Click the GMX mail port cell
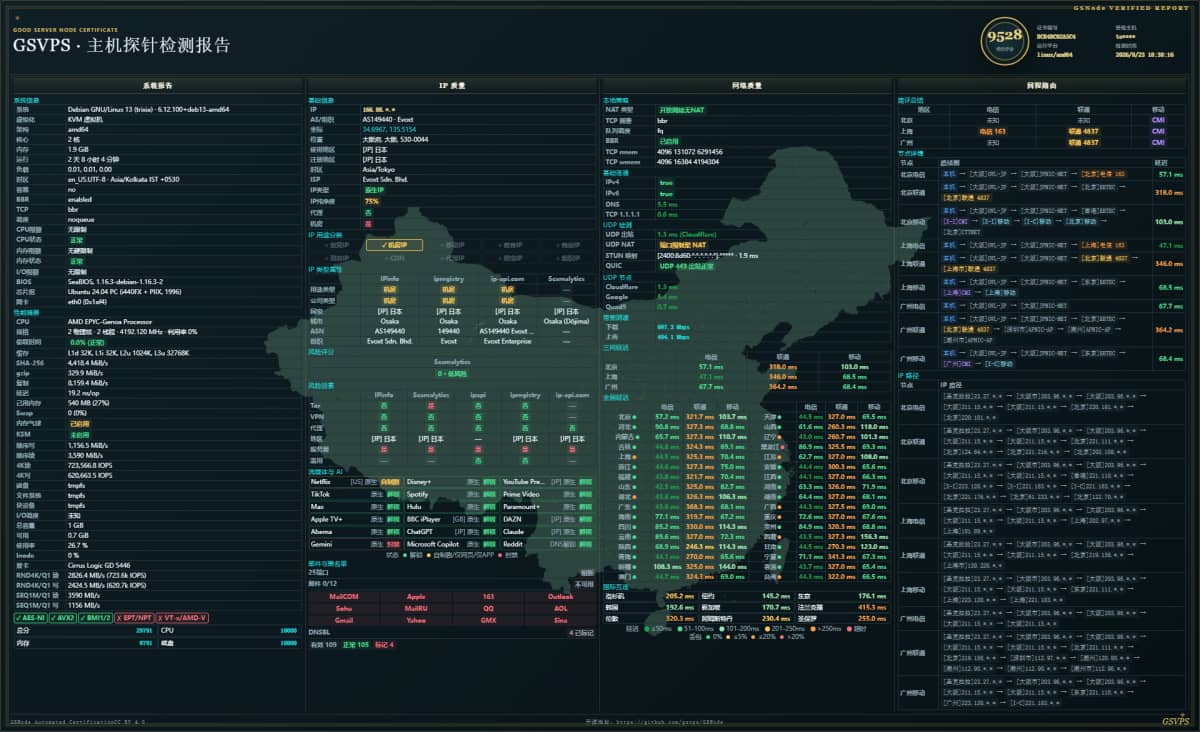The image size is (1200, 732). click(488, 620)
